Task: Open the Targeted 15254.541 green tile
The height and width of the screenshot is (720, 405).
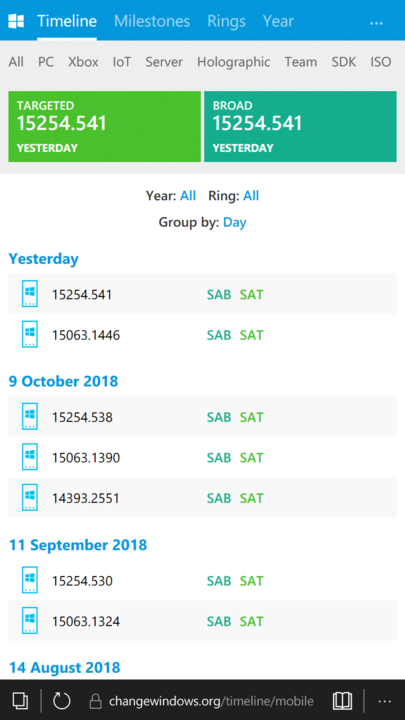Action: (x=104, y=126)
